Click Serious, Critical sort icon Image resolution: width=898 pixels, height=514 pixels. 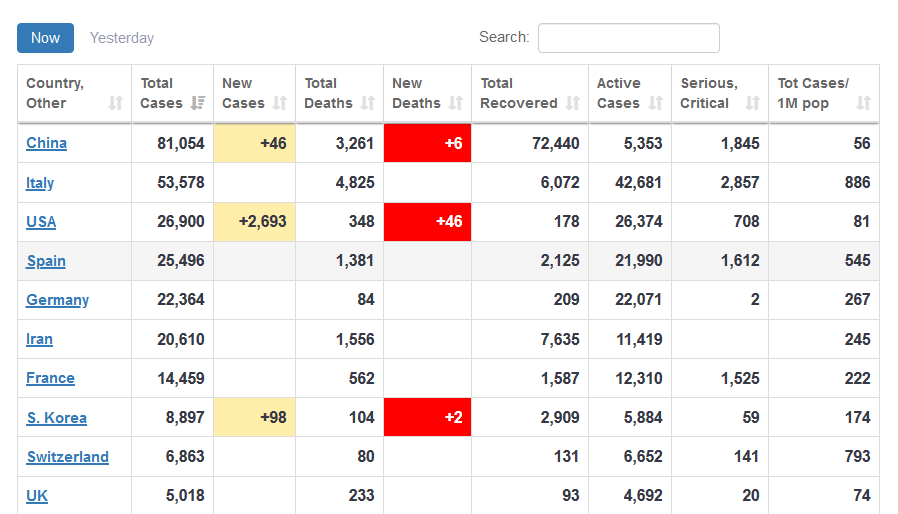(x=753, y=103)
